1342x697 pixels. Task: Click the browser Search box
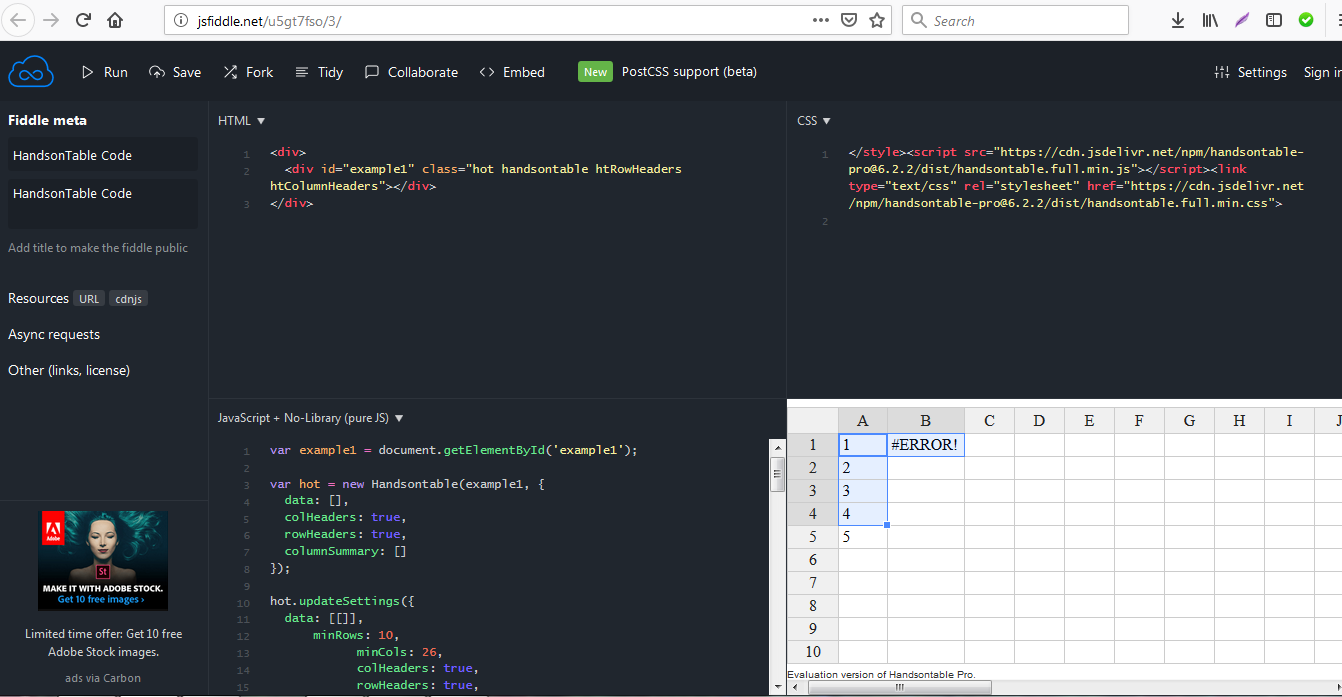[x=1015, y=20]
